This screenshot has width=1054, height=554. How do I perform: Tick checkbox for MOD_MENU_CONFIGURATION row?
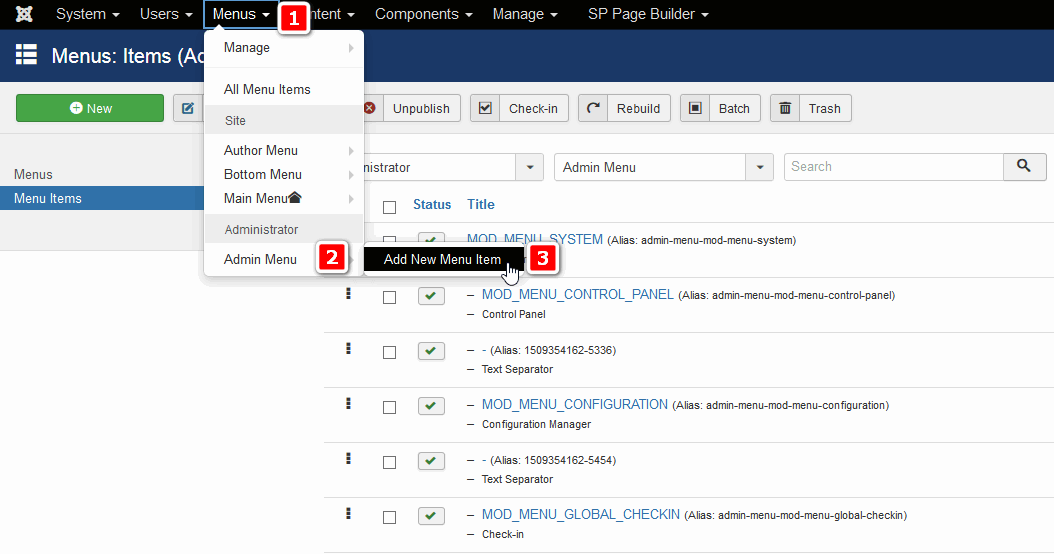(x=389, y=407)
